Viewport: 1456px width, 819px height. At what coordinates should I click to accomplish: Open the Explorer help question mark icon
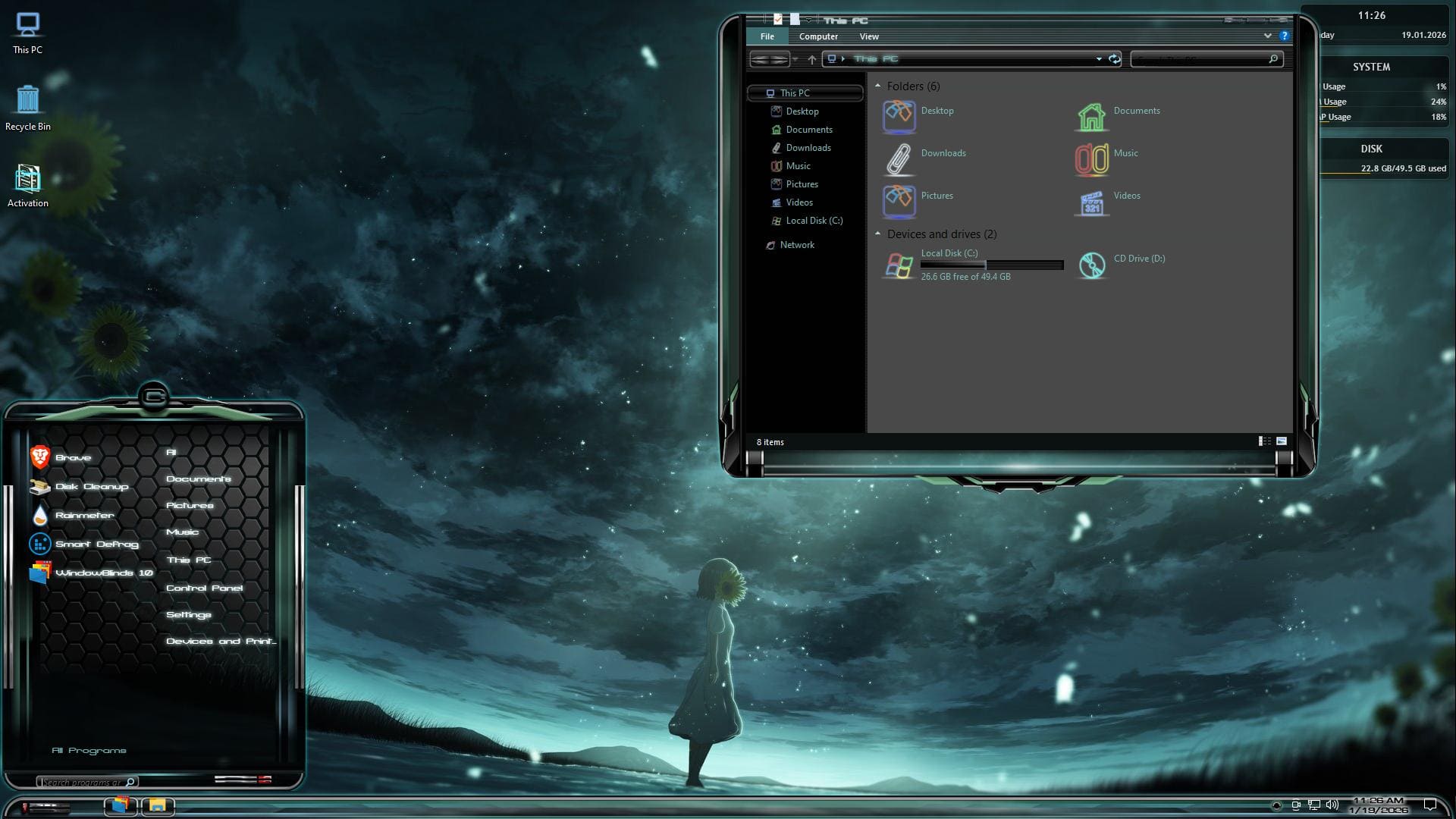[x=1284, y=36]
